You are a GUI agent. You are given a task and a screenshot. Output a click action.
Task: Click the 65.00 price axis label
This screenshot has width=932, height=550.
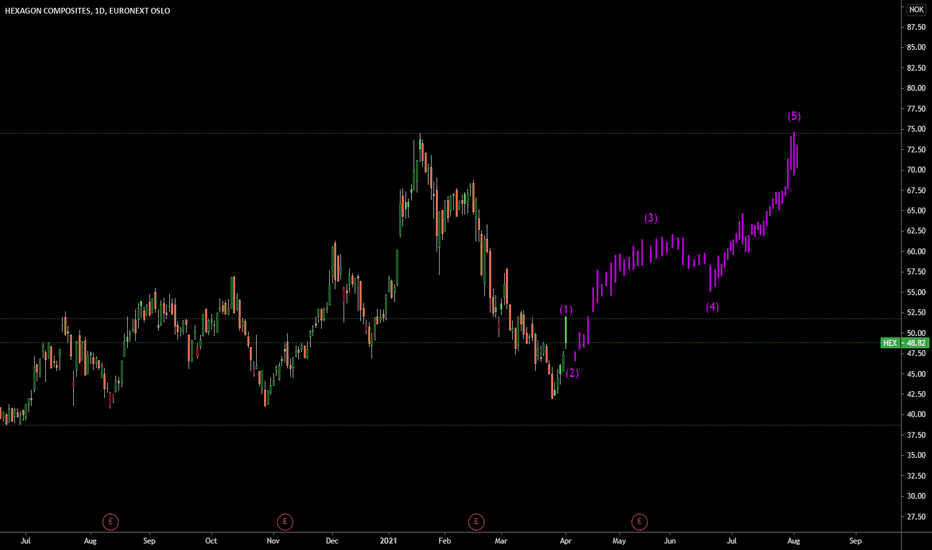coord(916,210)
